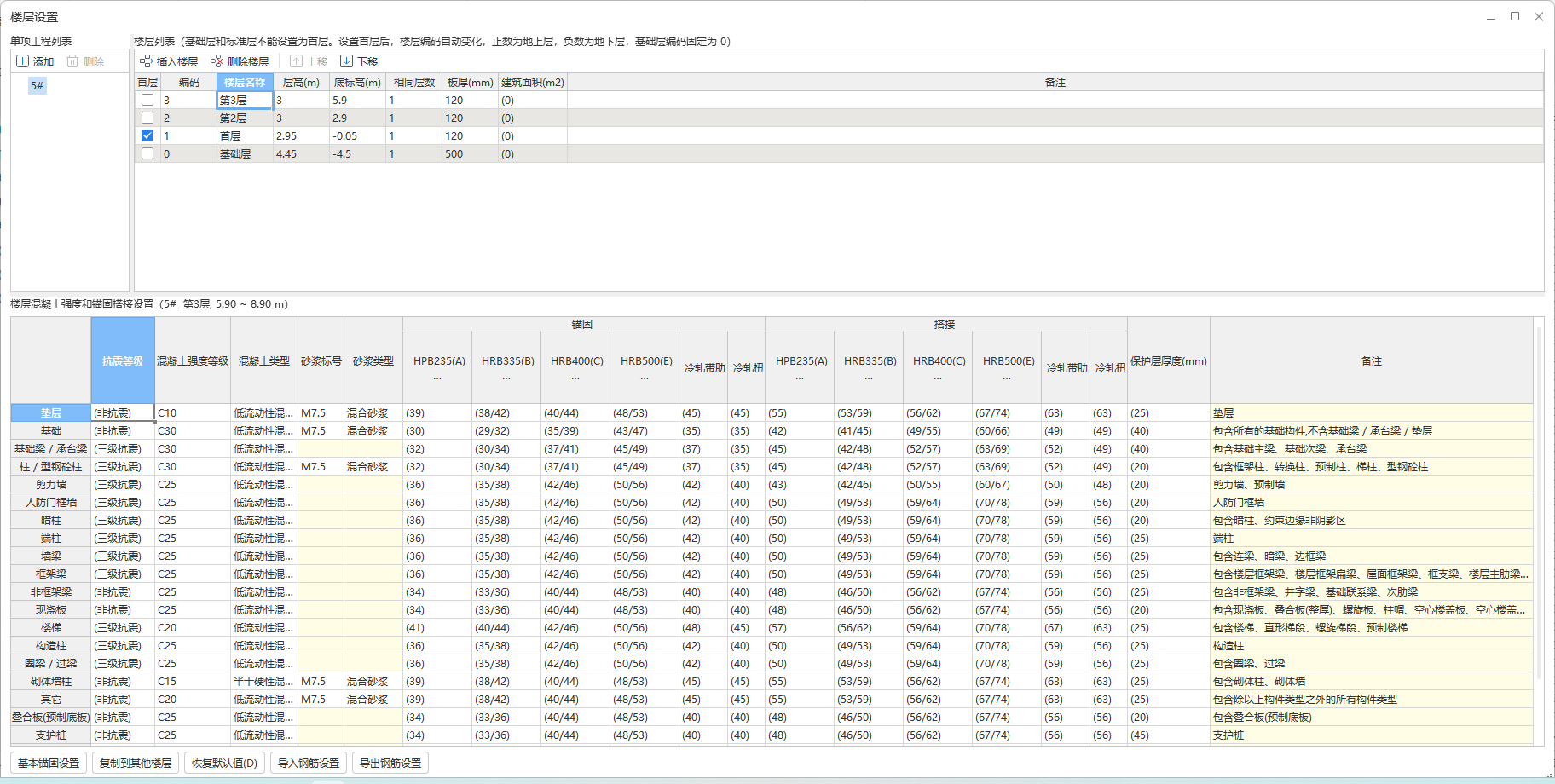The image size is (1555, 784).
Task: Select the 楼梯 row header
Action: [51, 628]
